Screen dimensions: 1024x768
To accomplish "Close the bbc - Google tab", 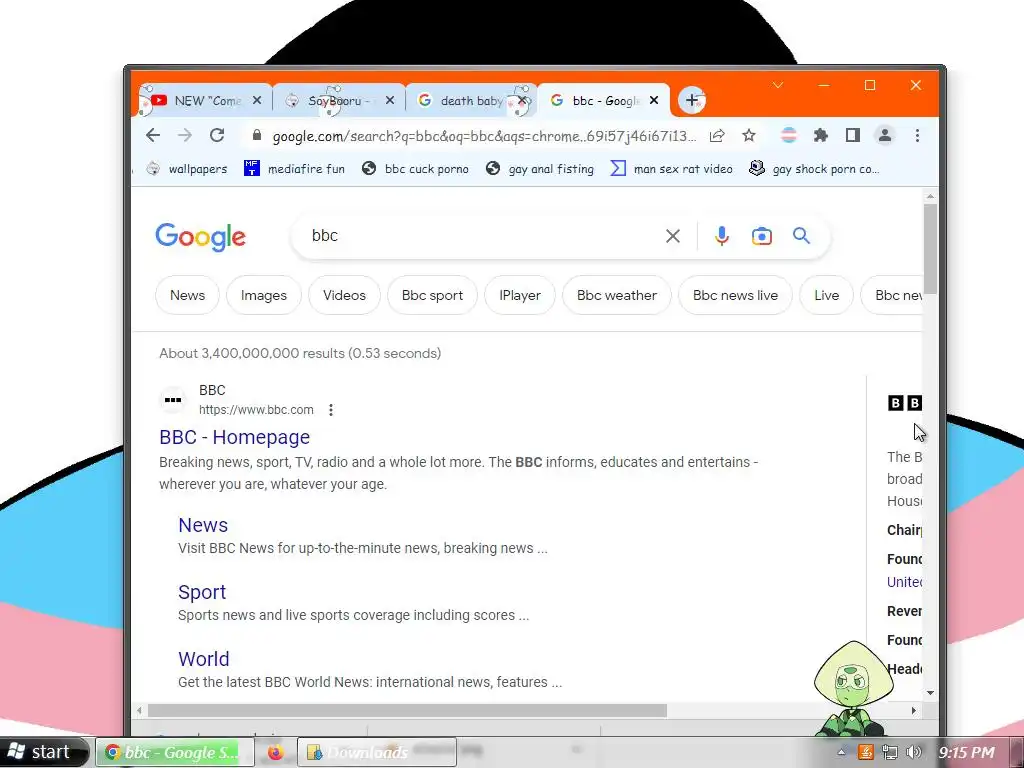I will [x=654, y=101].
